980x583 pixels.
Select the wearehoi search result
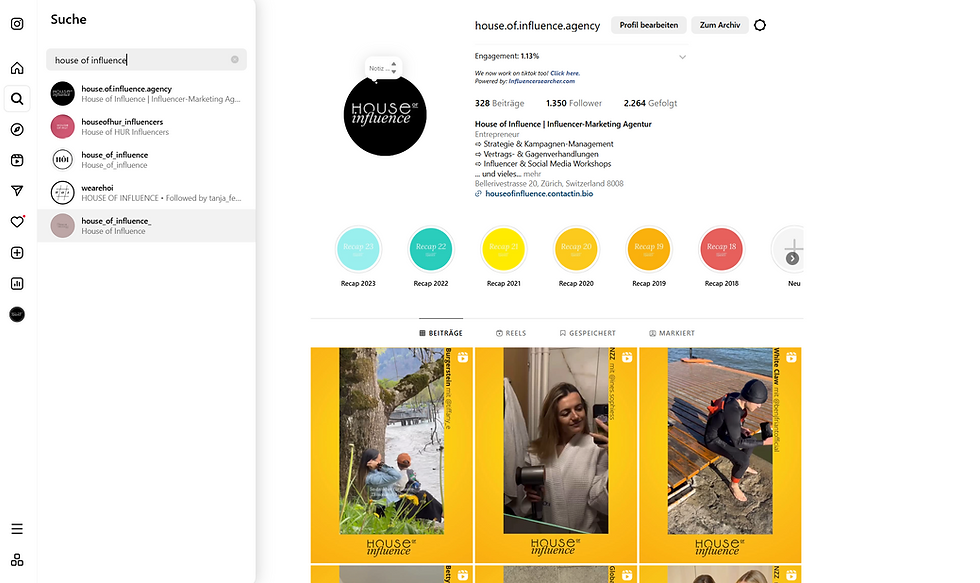146,192
